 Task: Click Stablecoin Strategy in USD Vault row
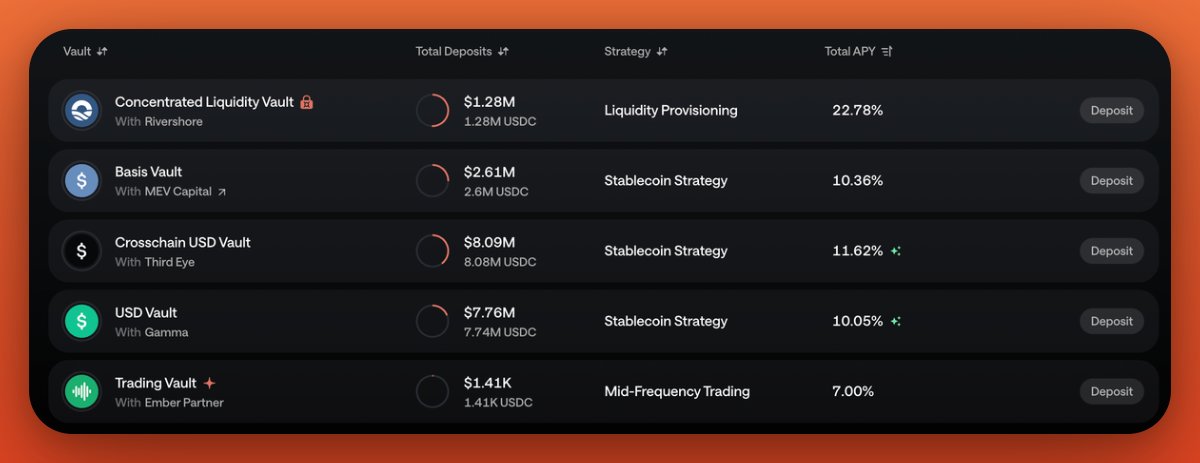666,321
